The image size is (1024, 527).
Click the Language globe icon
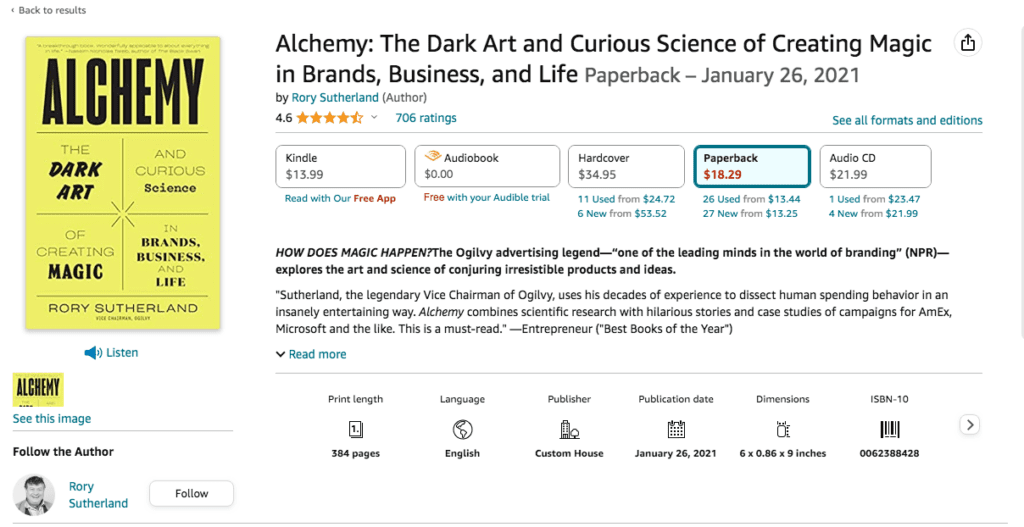(462, 429)
